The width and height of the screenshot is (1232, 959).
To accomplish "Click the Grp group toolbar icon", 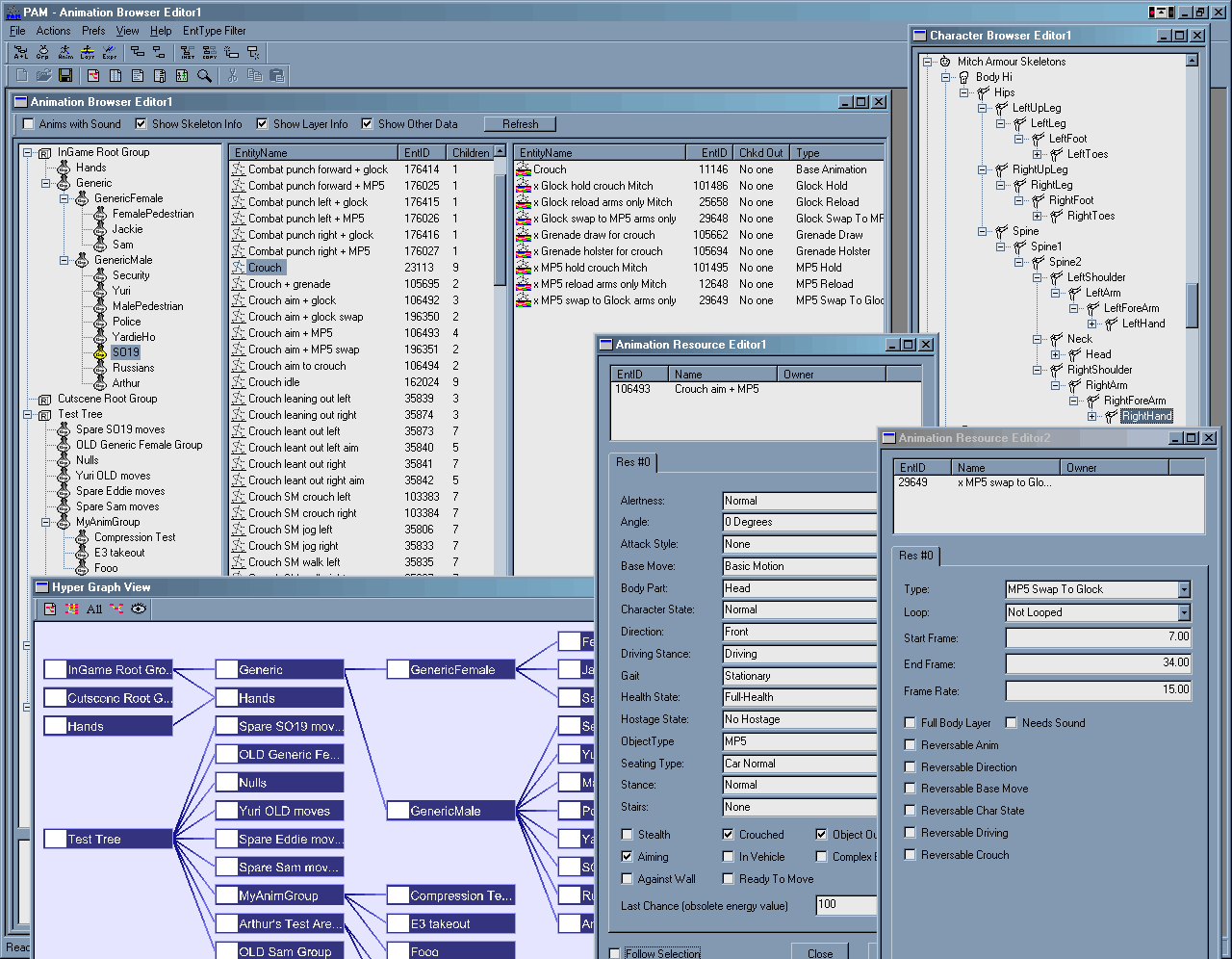I will tap(42, 53).
